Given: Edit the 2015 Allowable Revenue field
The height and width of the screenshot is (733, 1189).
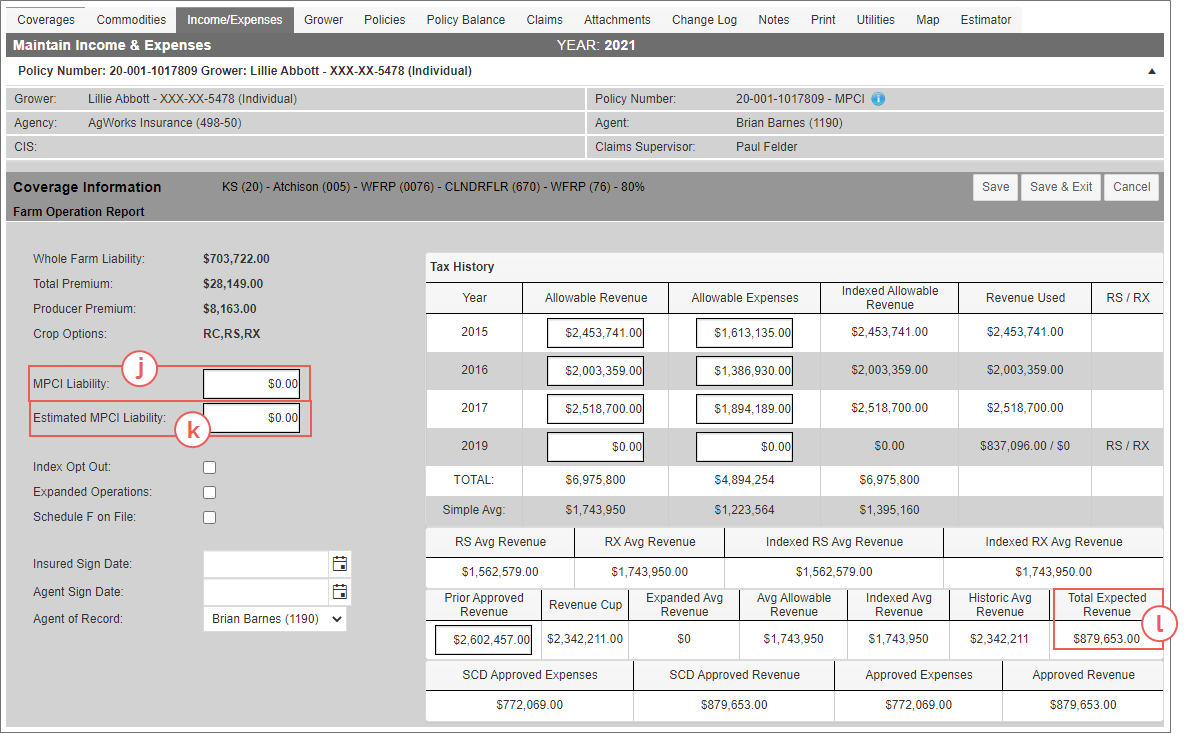Looking at the screenshot, I should (x=595, y=333).
